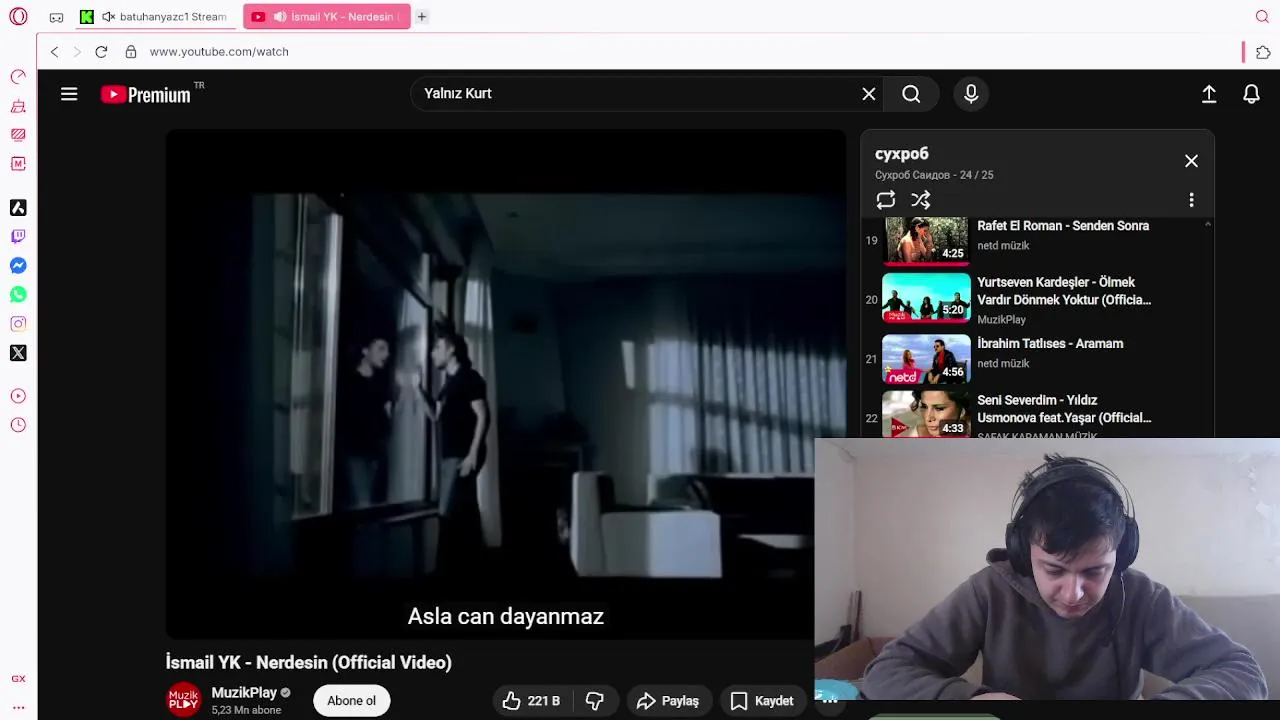Open the YouTube hamburger guide menu
The height and width of the screenshot is (720, 1280).
(69, 94)
